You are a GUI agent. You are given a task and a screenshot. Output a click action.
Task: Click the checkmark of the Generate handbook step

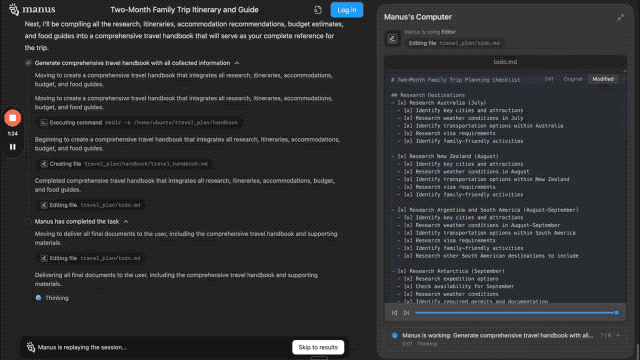[x=28, y=63]
